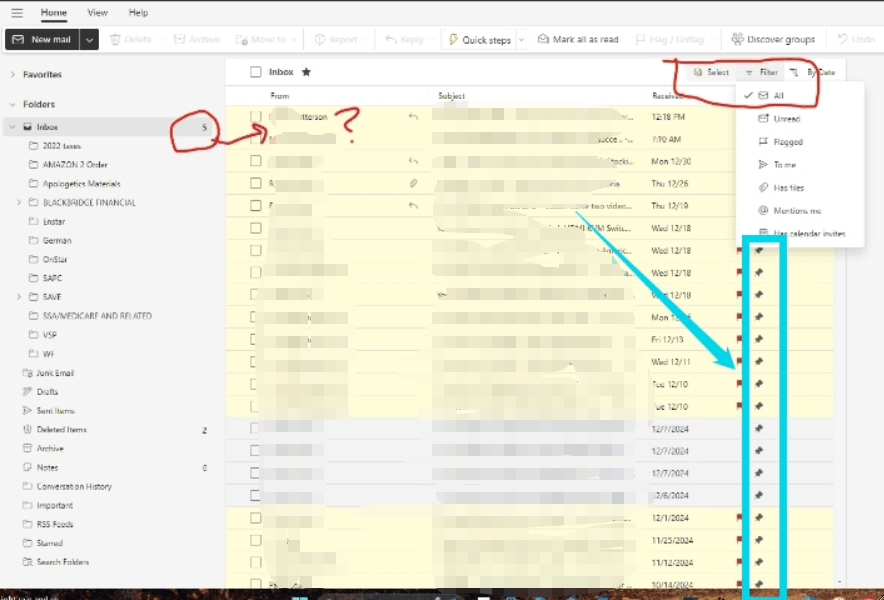Click the red flag on the 11/12/2024 message

point(739,562)
